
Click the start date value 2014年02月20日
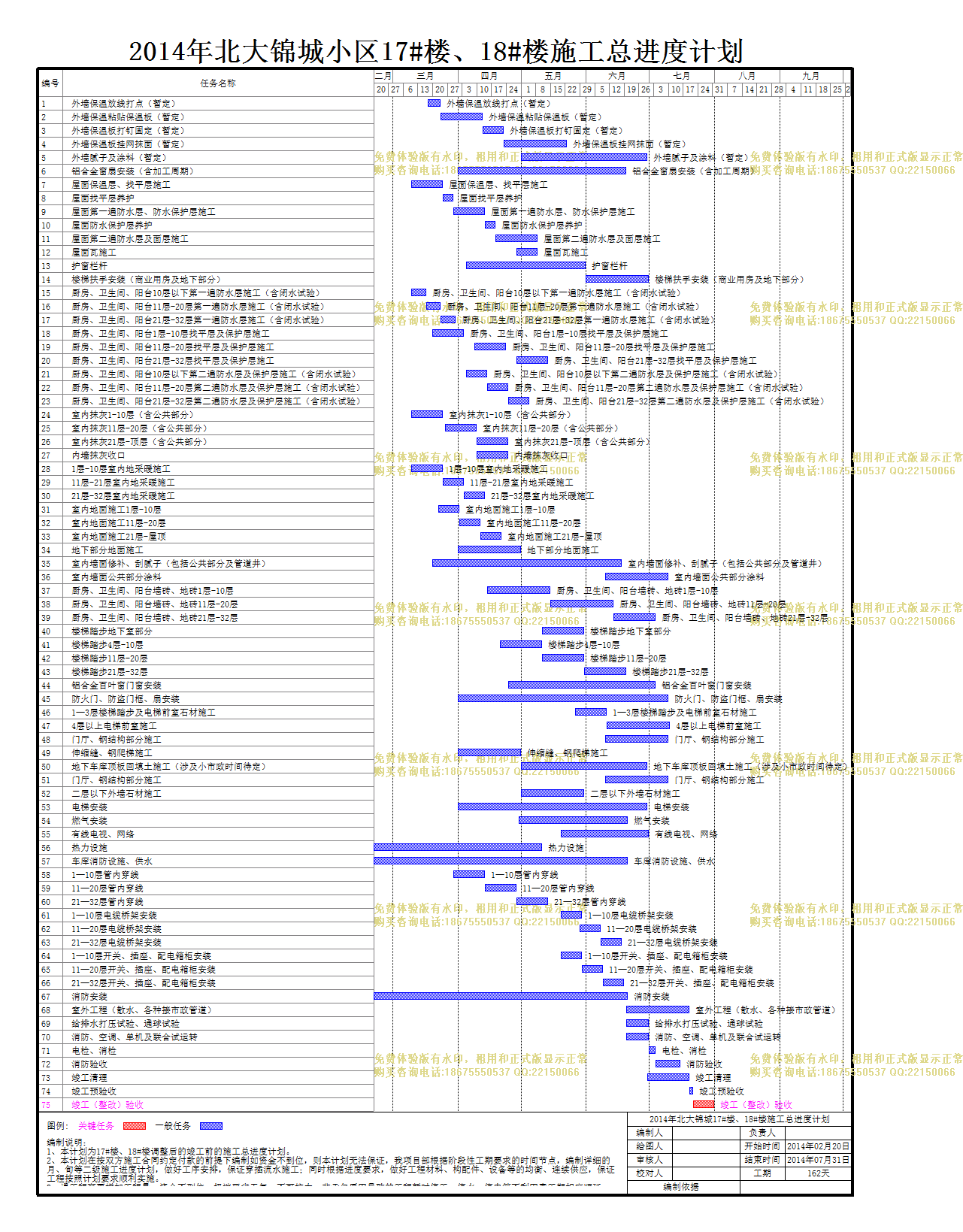[x=818, y=1146]
